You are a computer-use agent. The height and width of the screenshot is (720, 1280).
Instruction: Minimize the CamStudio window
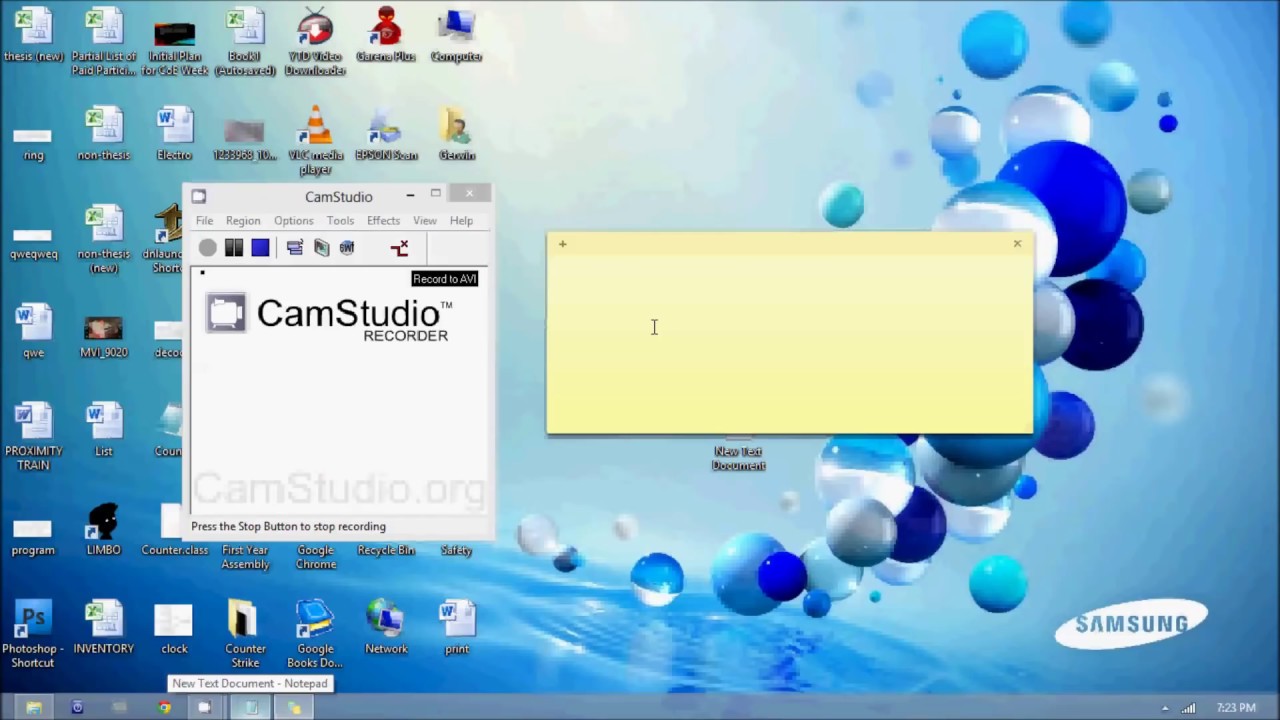(410, 195)
